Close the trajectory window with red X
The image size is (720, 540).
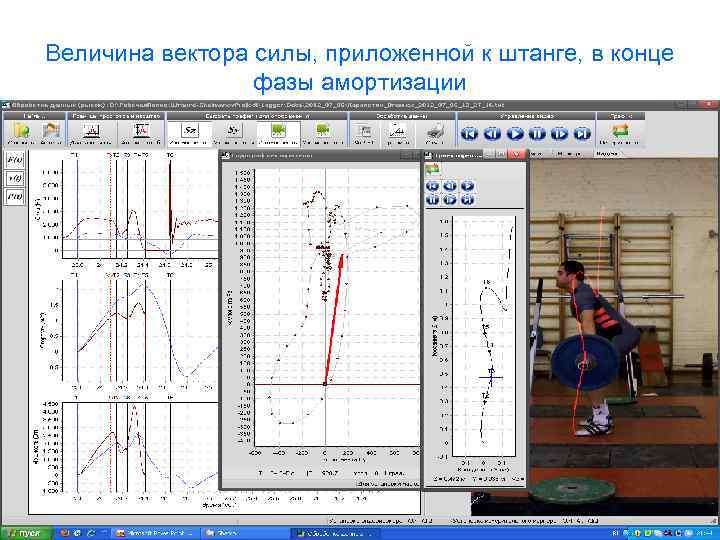517,155
